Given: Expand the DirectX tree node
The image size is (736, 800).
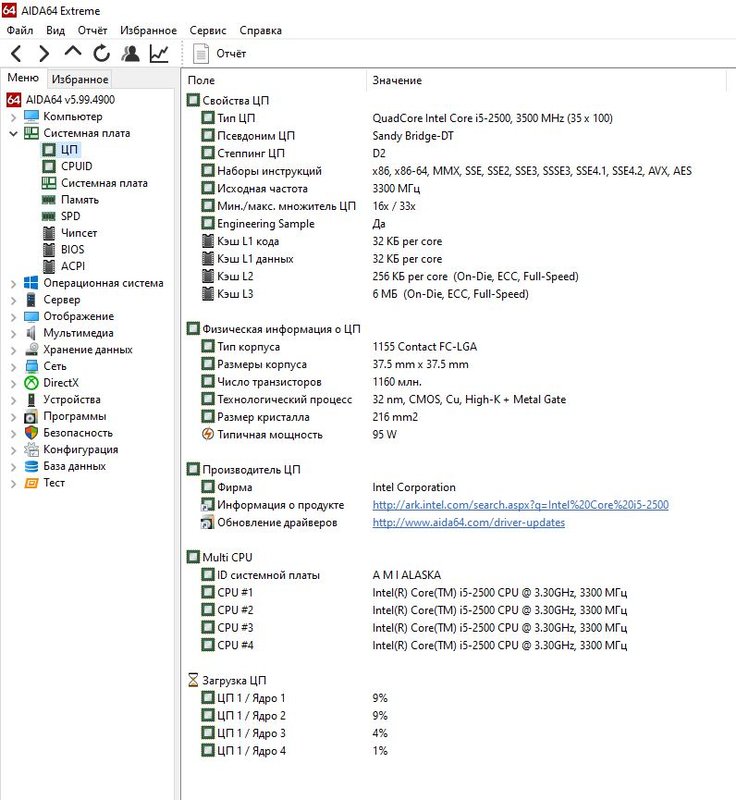Looking at the screenshot, I should (x=13, y=383).
